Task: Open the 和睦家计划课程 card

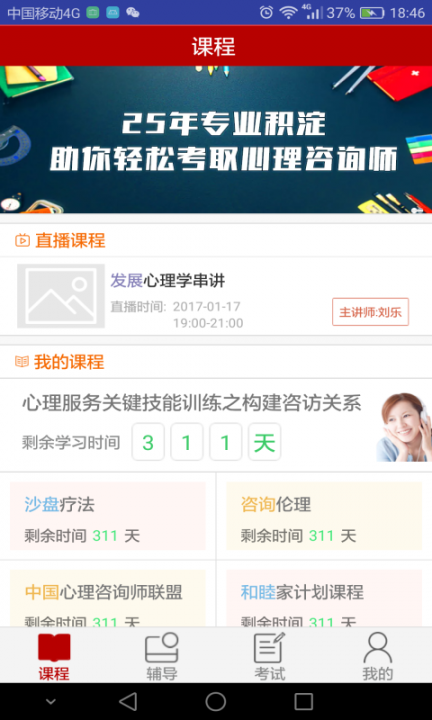Action: 324,598
